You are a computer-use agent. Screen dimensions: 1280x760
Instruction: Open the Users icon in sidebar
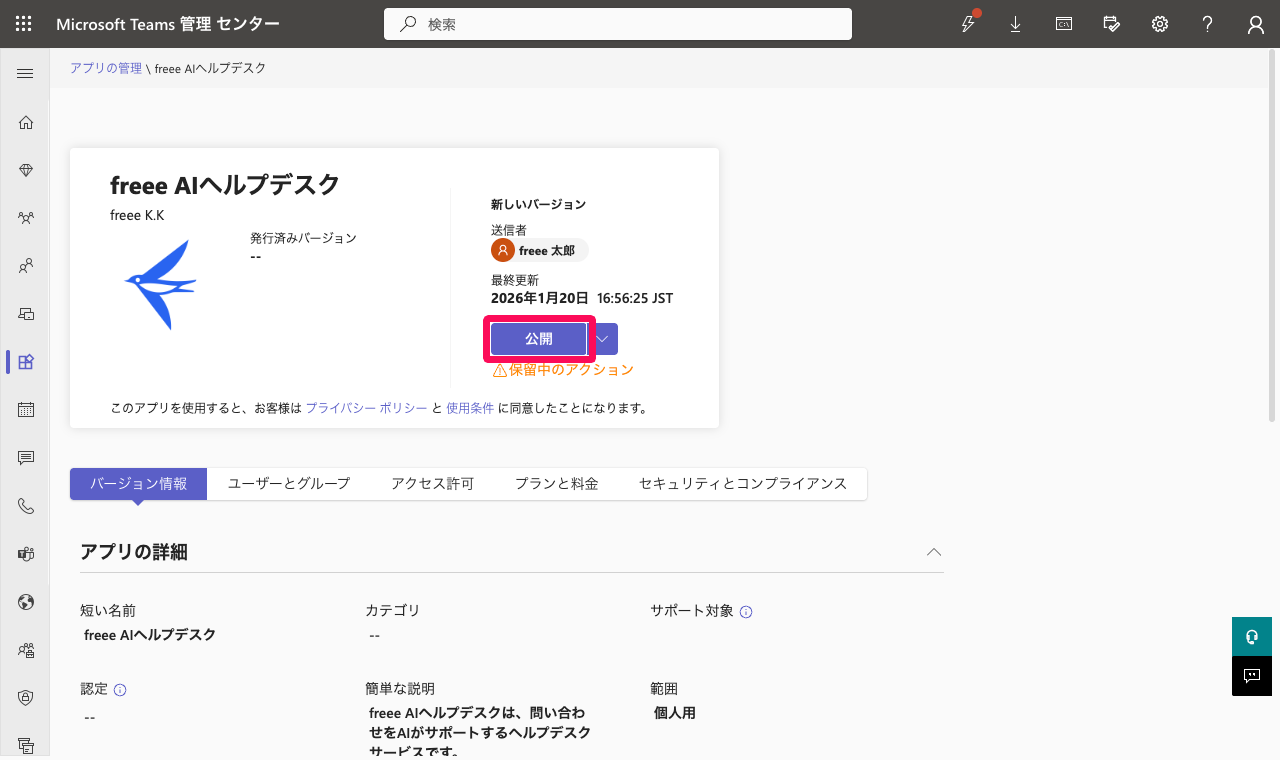coord(26,266)
